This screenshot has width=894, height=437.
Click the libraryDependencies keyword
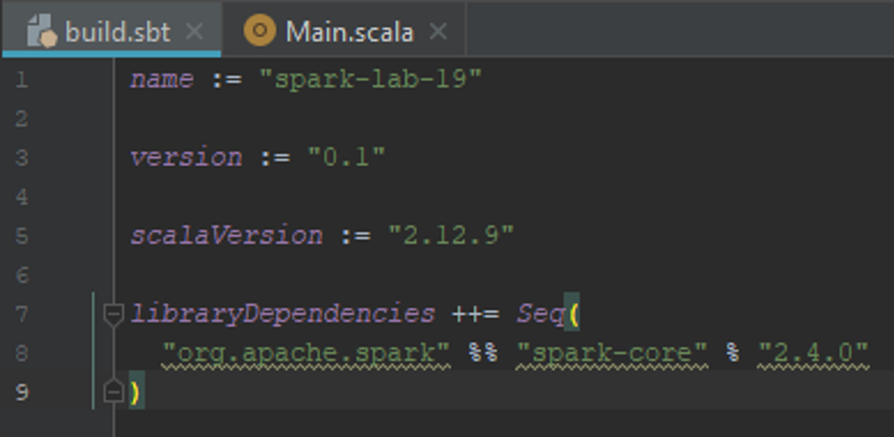click(283, 314)
